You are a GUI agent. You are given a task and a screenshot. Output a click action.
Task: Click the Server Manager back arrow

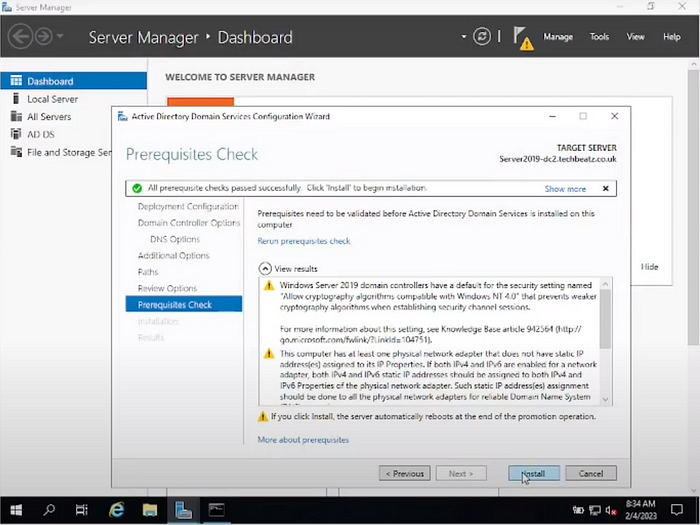(20, 36)
